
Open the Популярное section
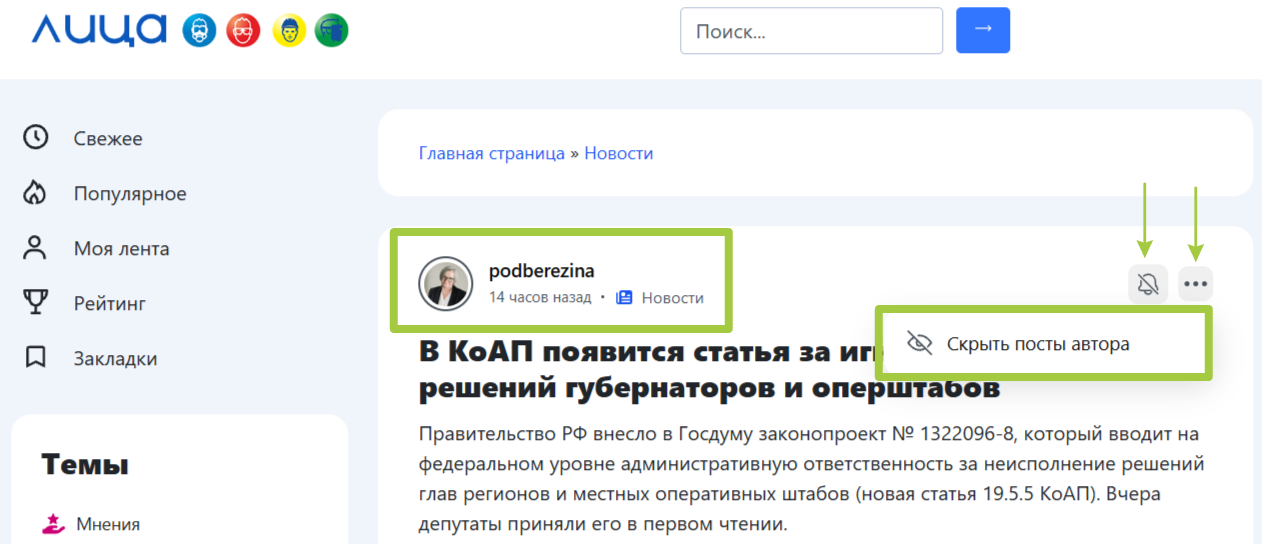click(130, 194)
